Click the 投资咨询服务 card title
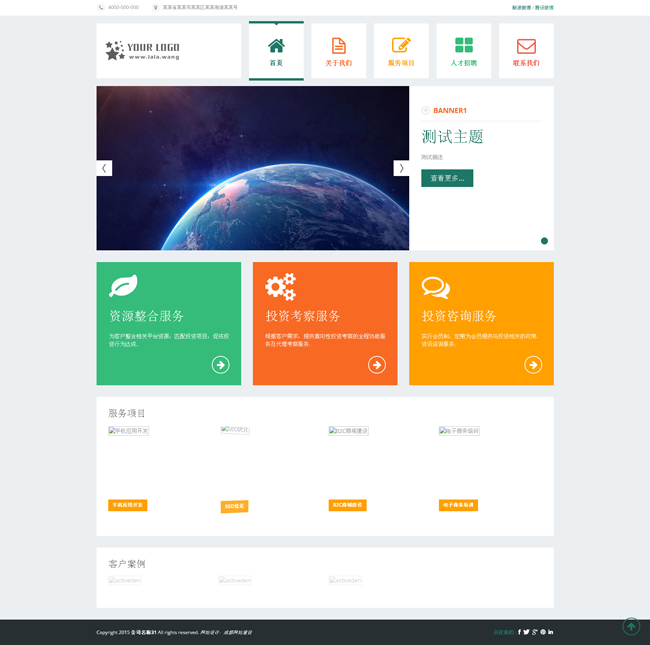650x645 pixels. click(459, 316)
